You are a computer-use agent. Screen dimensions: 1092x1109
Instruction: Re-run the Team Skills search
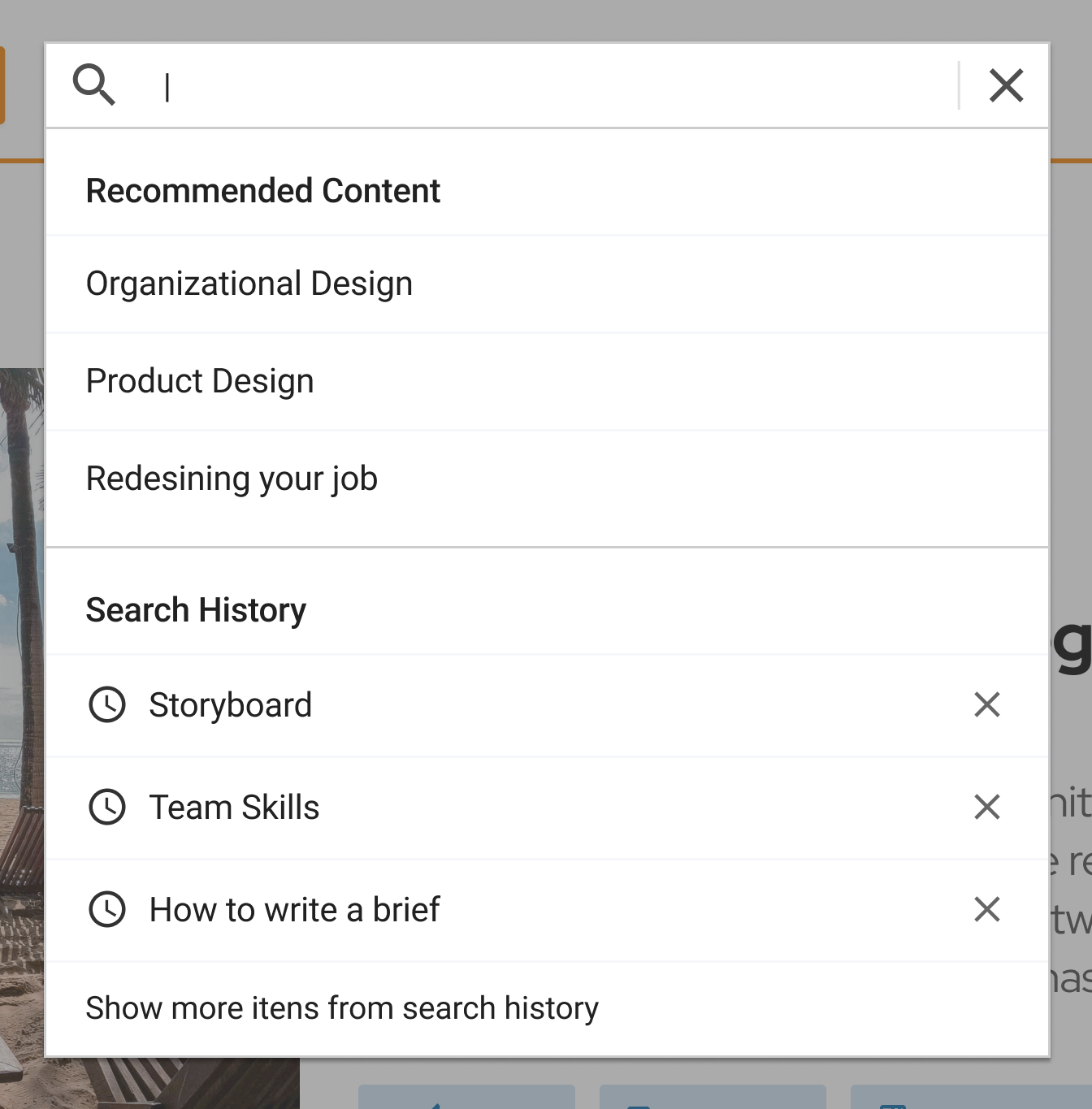pos(235,808)
